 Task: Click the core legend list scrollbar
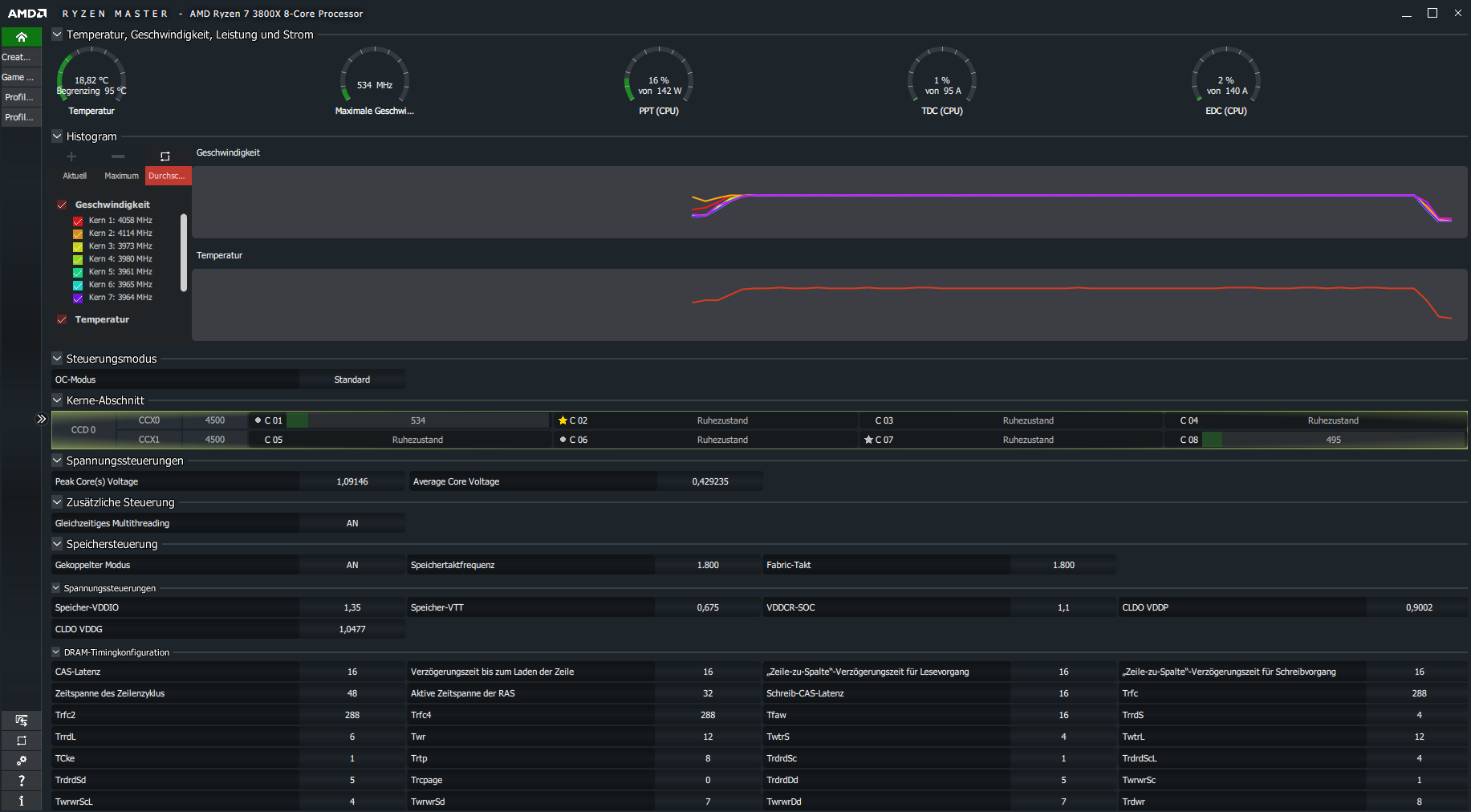(184, 253)
